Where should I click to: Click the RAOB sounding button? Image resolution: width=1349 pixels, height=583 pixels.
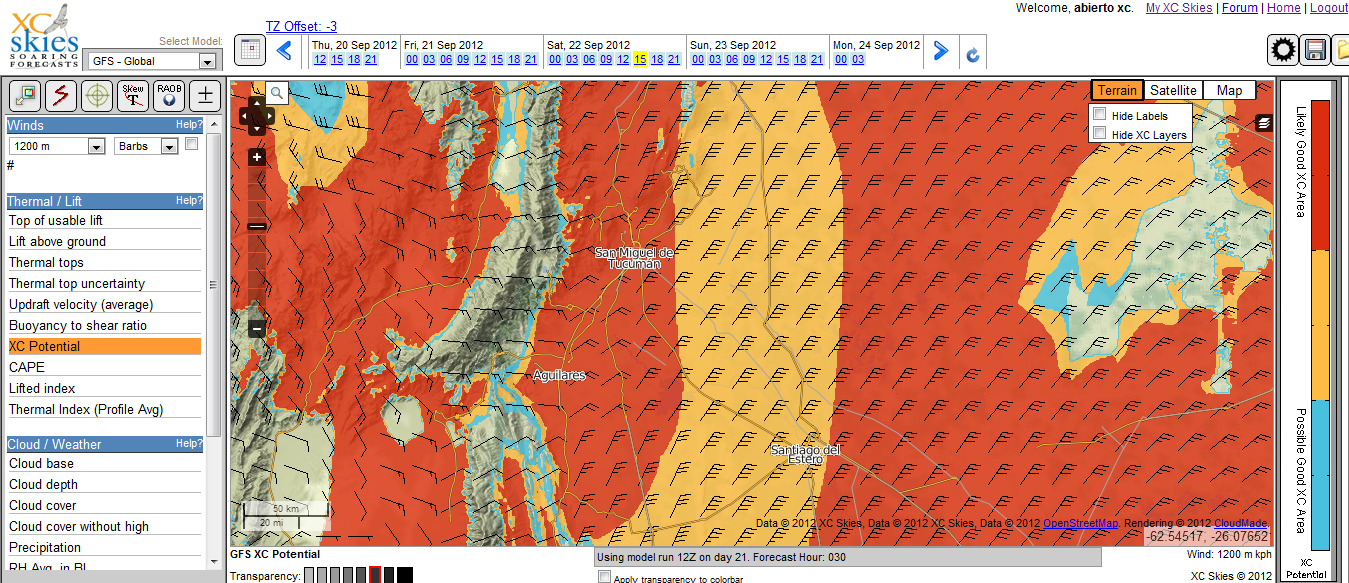168,96
